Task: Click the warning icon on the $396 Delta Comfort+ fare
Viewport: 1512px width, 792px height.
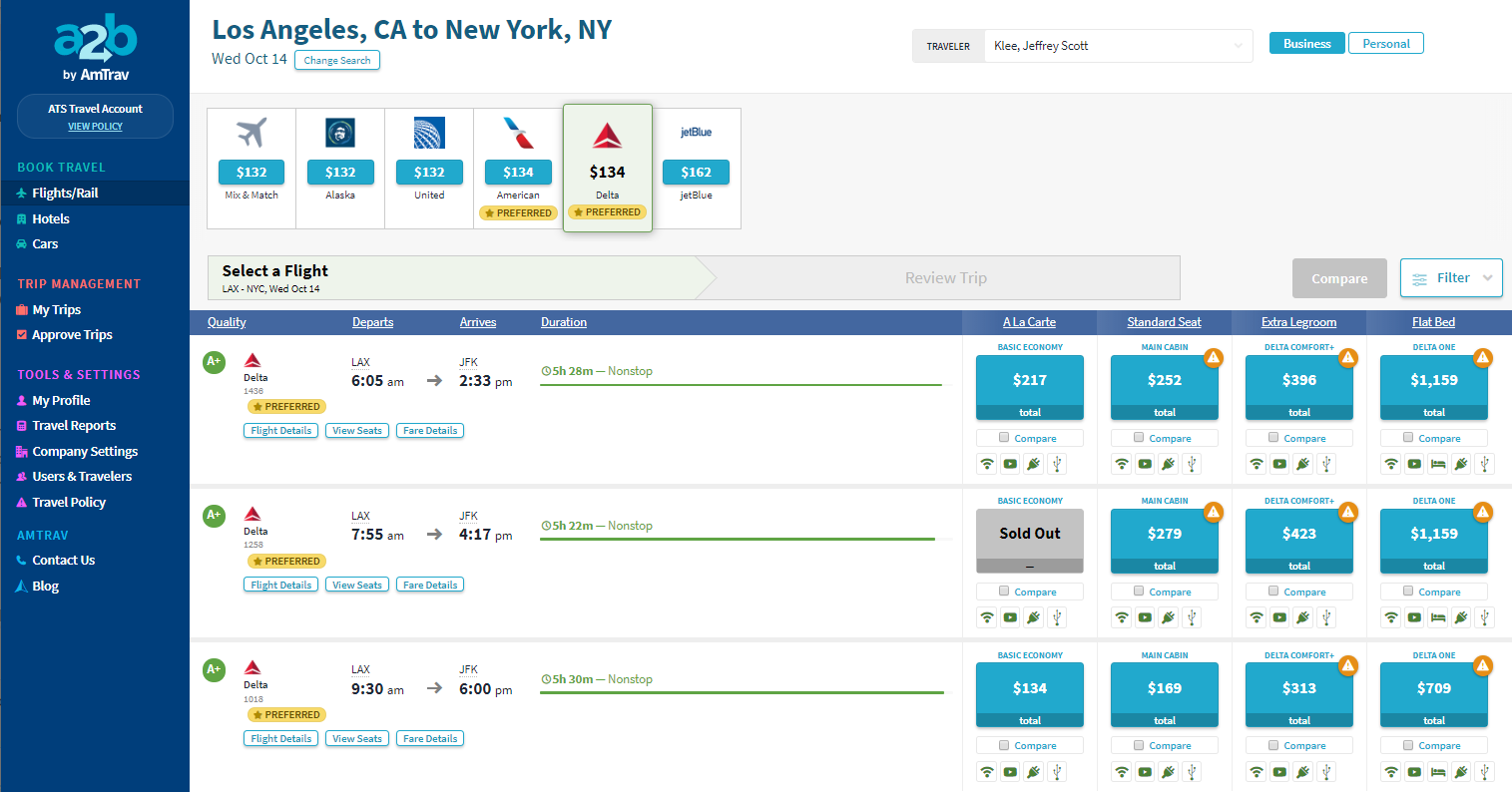Action: click(1347, 358)
